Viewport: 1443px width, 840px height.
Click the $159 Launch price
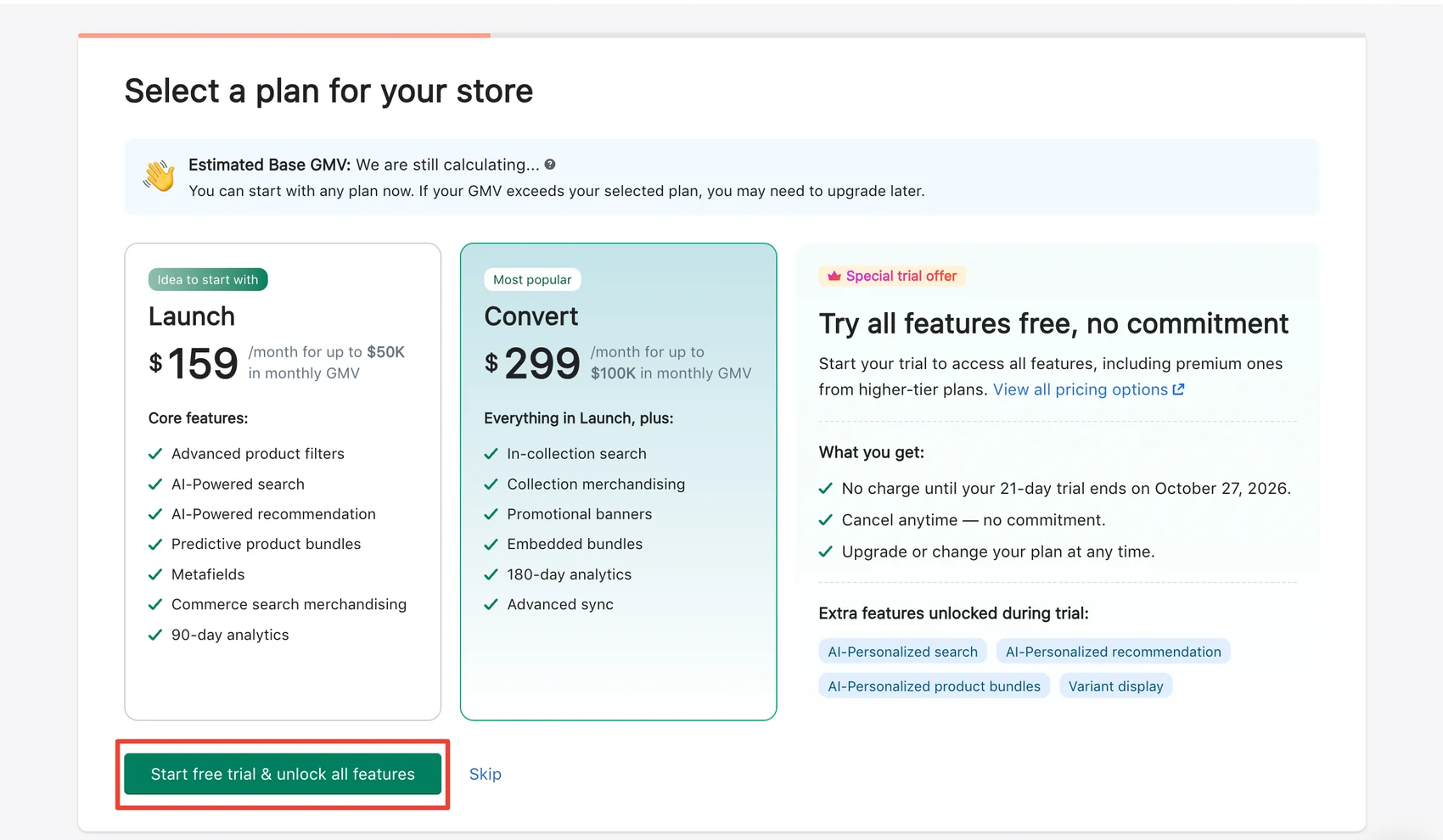(x=194, y=363)
